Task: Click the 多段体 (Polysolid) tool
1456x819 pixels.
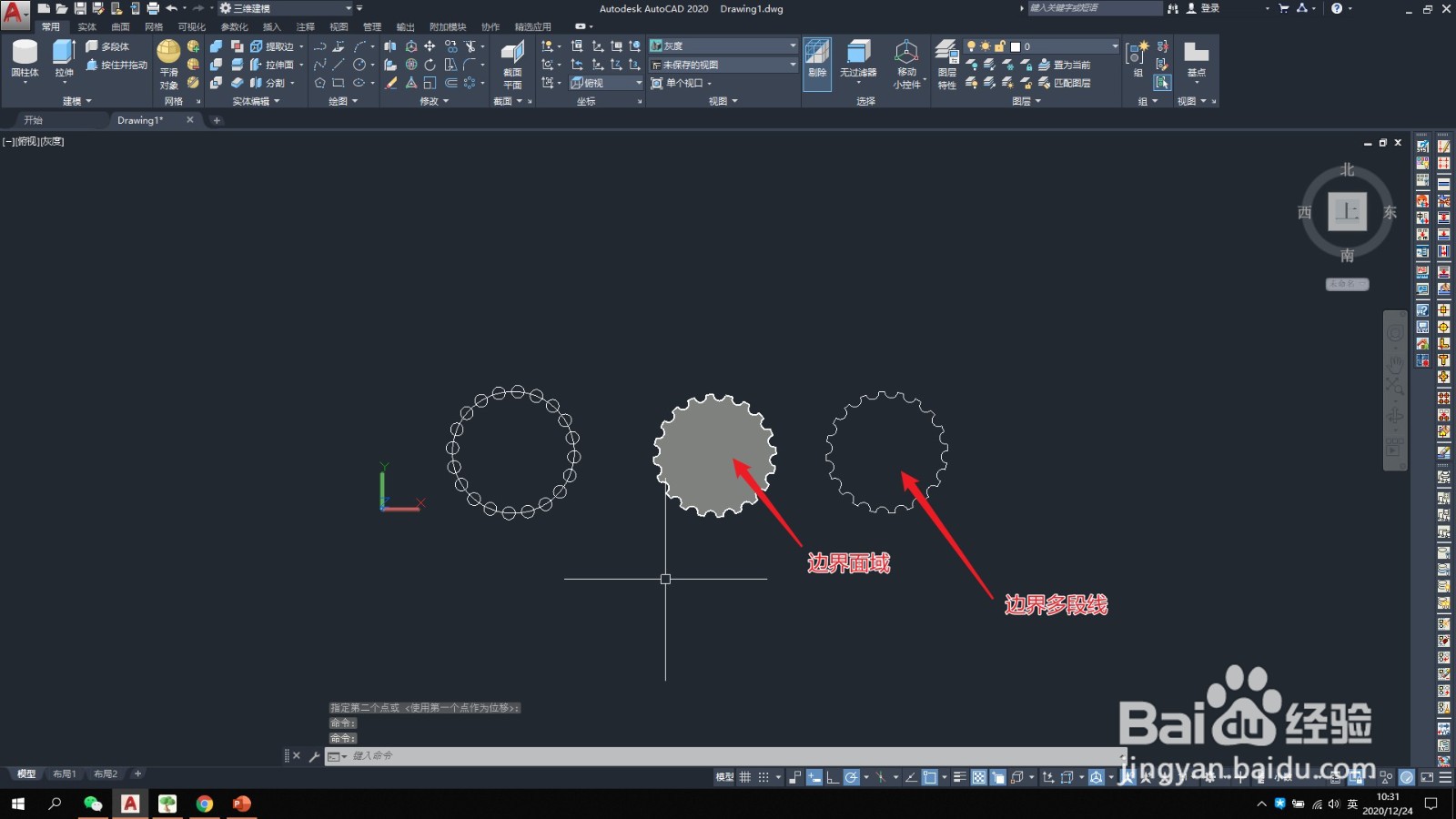Action: pos(114,46)
